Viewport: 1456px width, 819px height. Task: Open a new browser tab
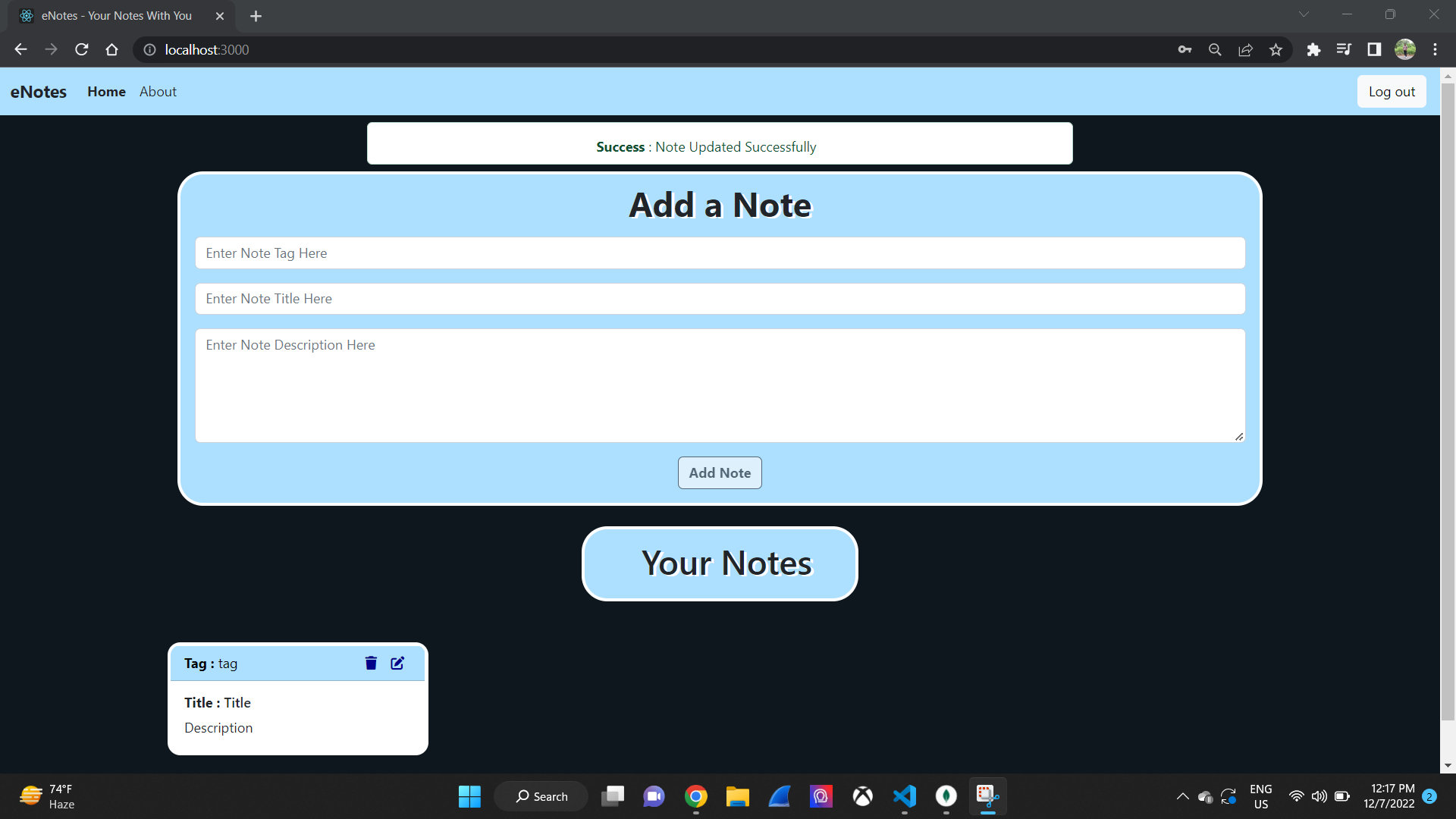(x=256, y=16)
